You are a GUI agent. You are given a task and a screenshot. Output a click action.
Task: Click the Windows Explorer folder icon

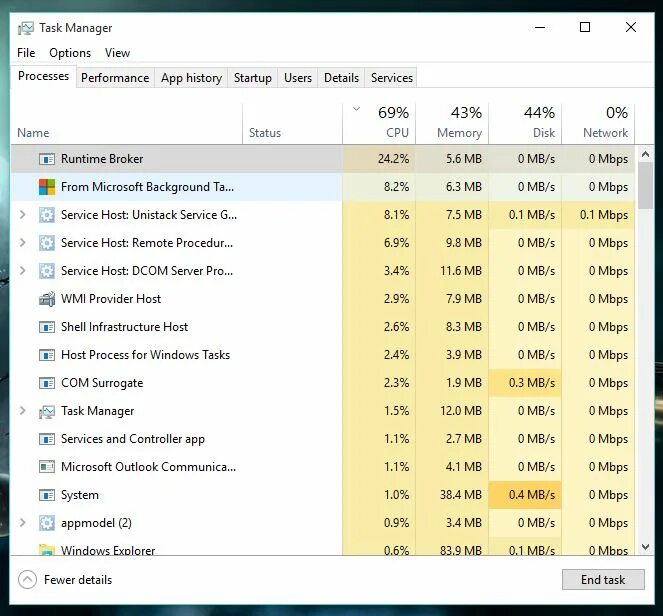coord(47,550)
